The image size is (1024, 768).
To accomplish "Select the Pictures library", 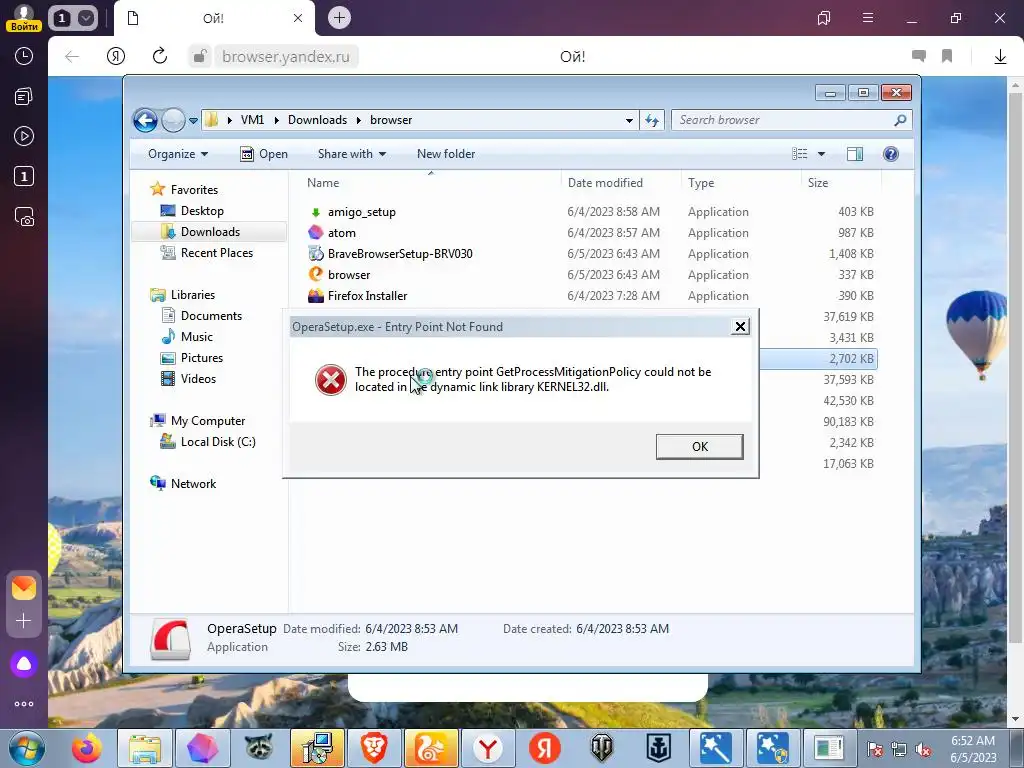I will click(x=202, y=358).
